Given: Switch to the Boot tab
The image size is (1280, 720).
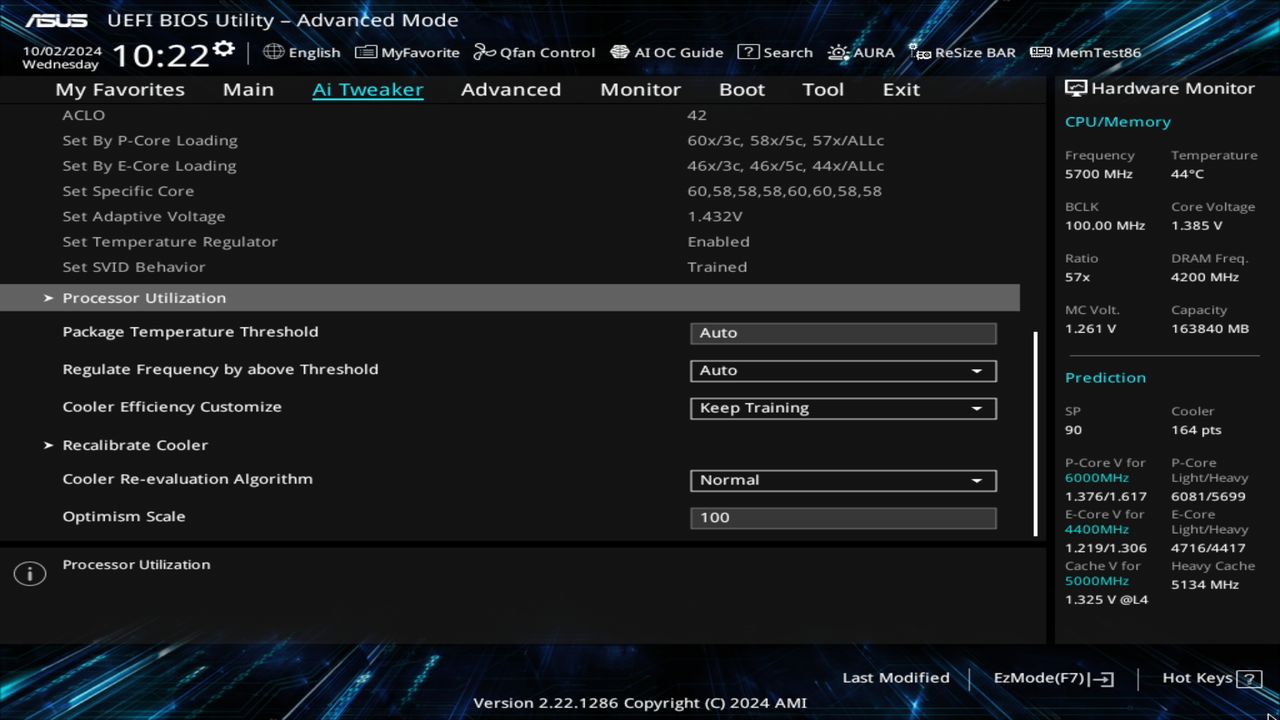Looking at the screenshot, I should point(741,89).
